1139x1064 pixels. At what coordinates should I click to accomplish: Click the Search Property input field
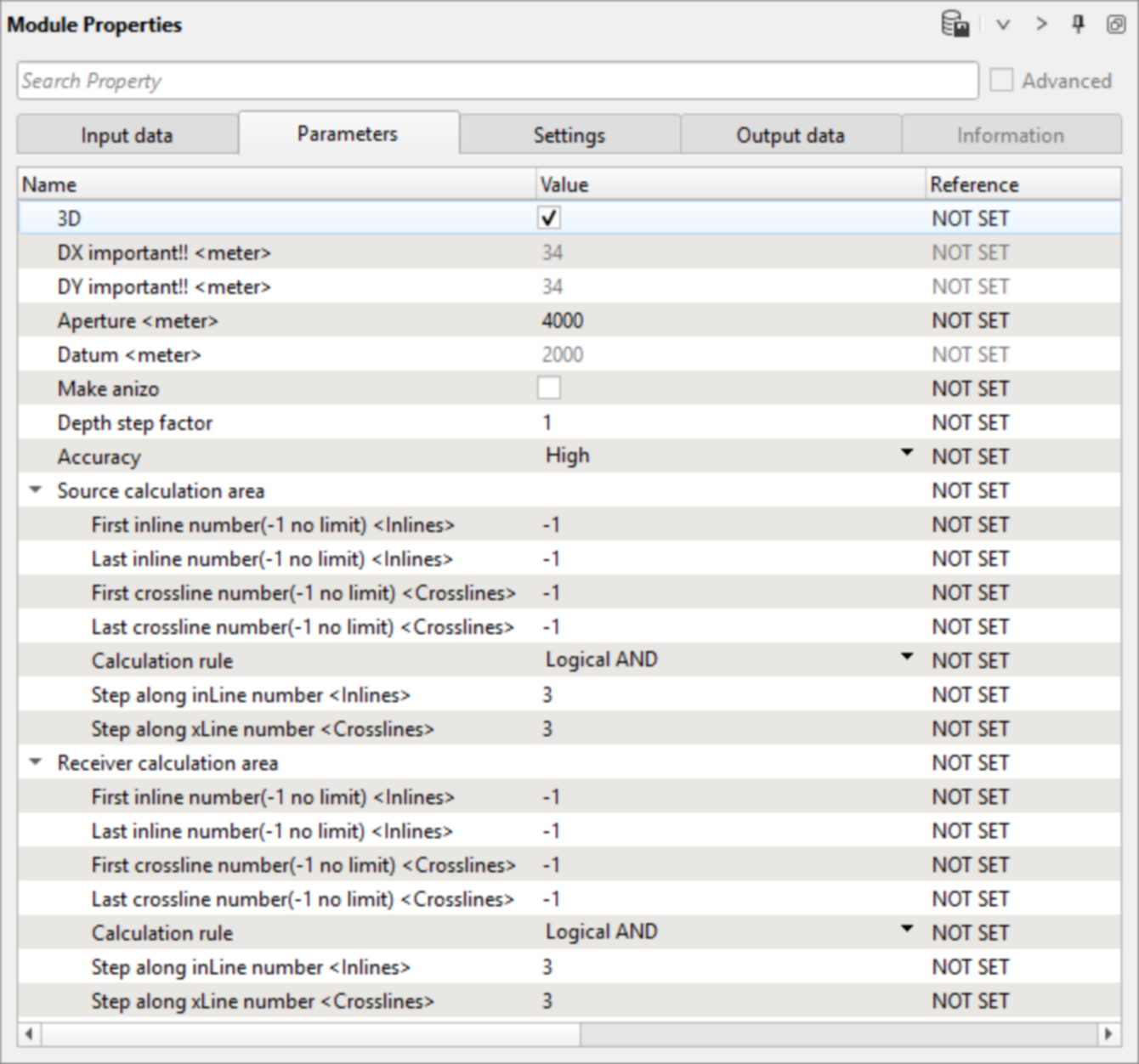[x=497, y=81]
